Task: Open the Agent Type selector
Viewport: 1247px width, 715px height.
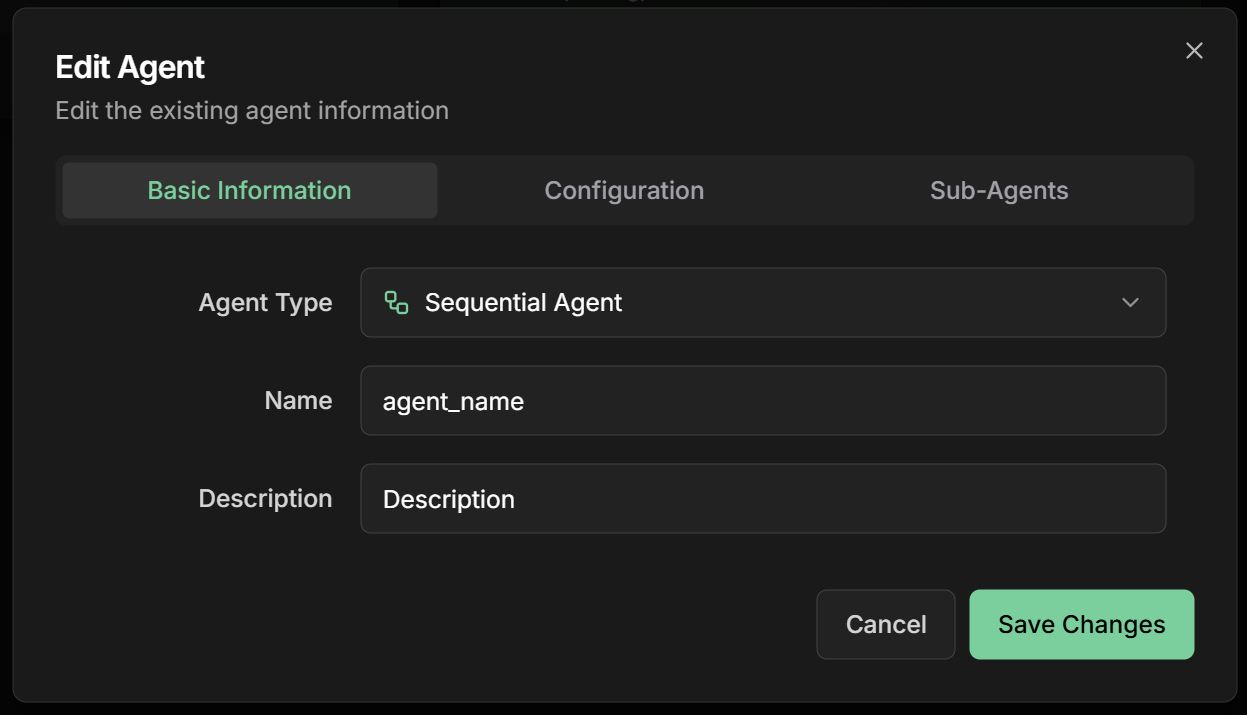Action: point(763,302)
